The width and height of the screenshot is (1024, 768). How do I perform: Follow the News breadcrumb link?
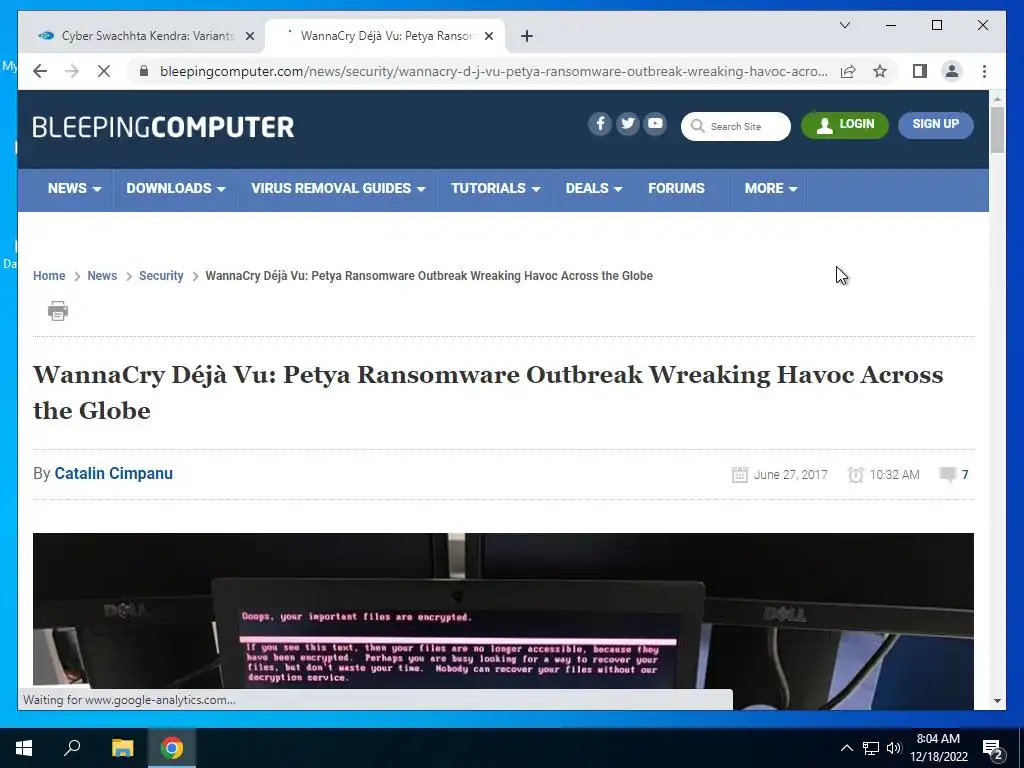pyautogui.click(x=102, y=276)
